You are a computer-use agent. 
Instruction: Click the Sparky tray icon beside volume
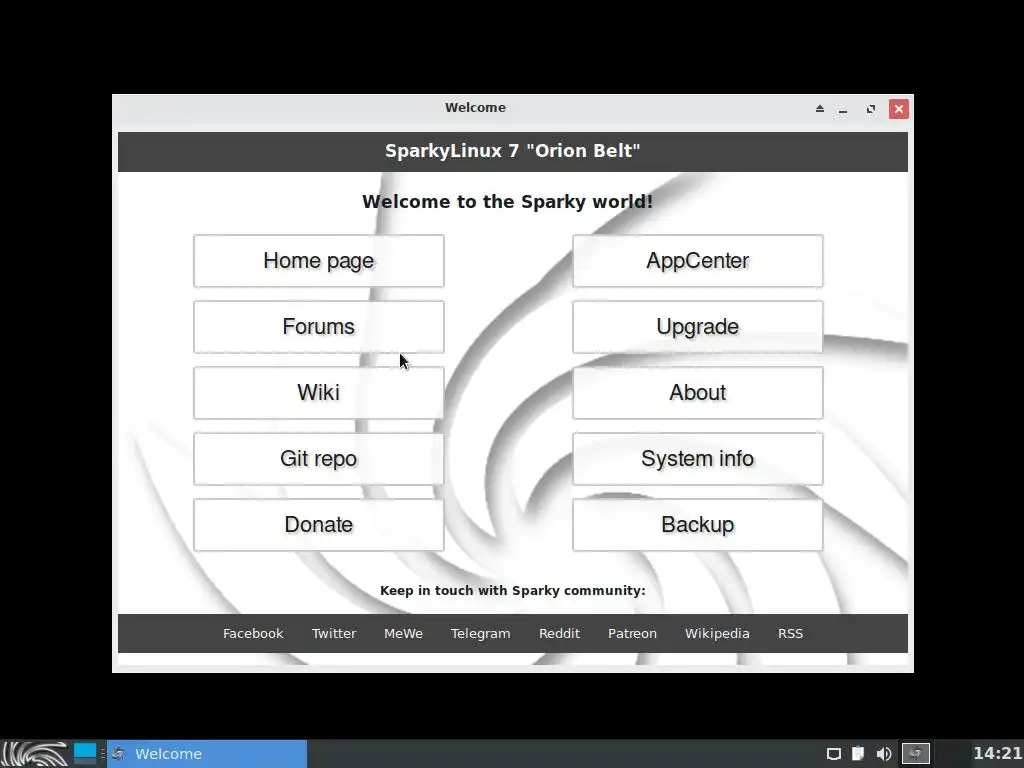(x=915, y=754)
